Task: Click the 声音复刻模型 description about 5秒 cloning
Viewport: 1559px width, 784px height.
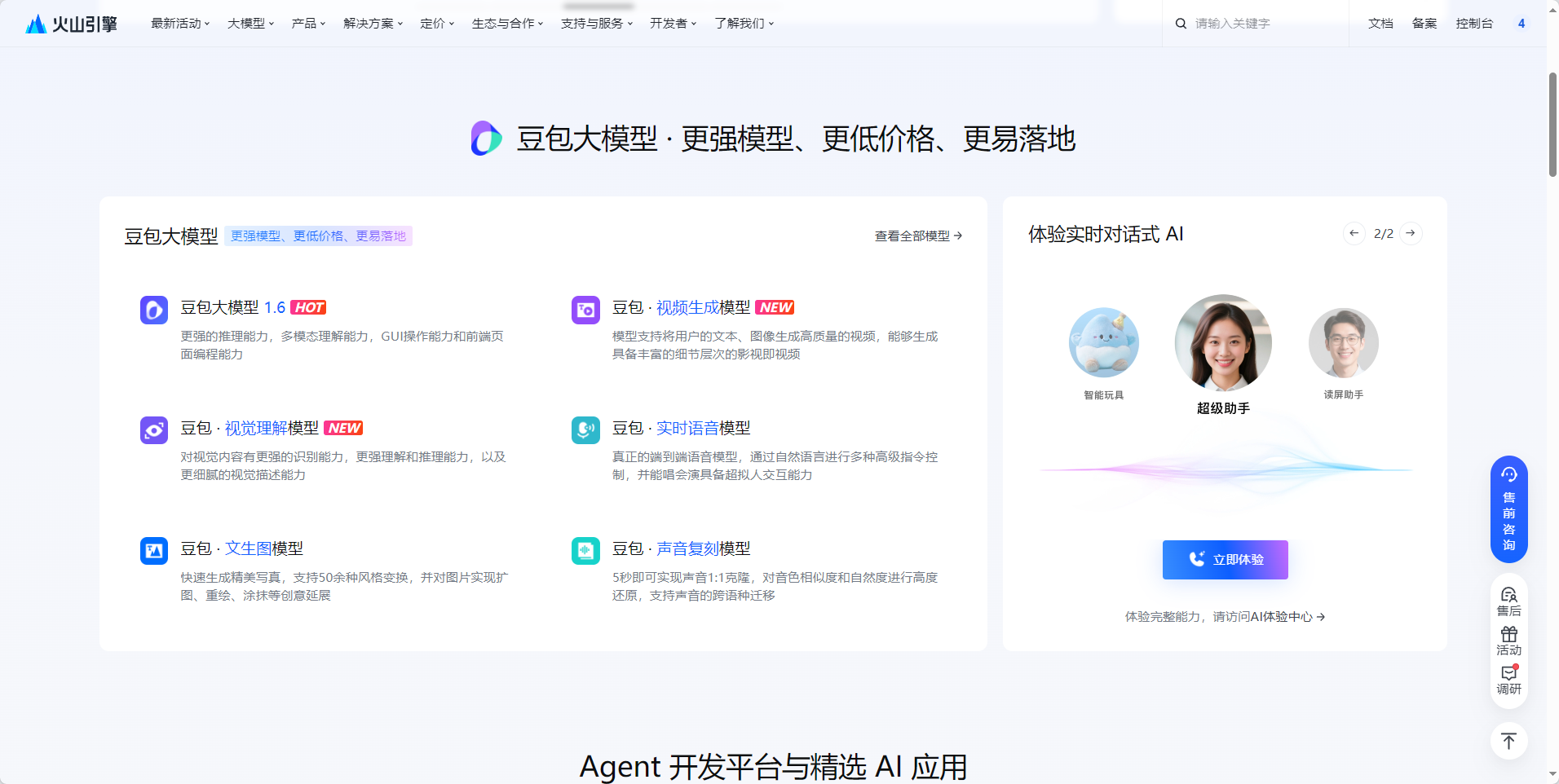Action: click(x=775, y=586)
